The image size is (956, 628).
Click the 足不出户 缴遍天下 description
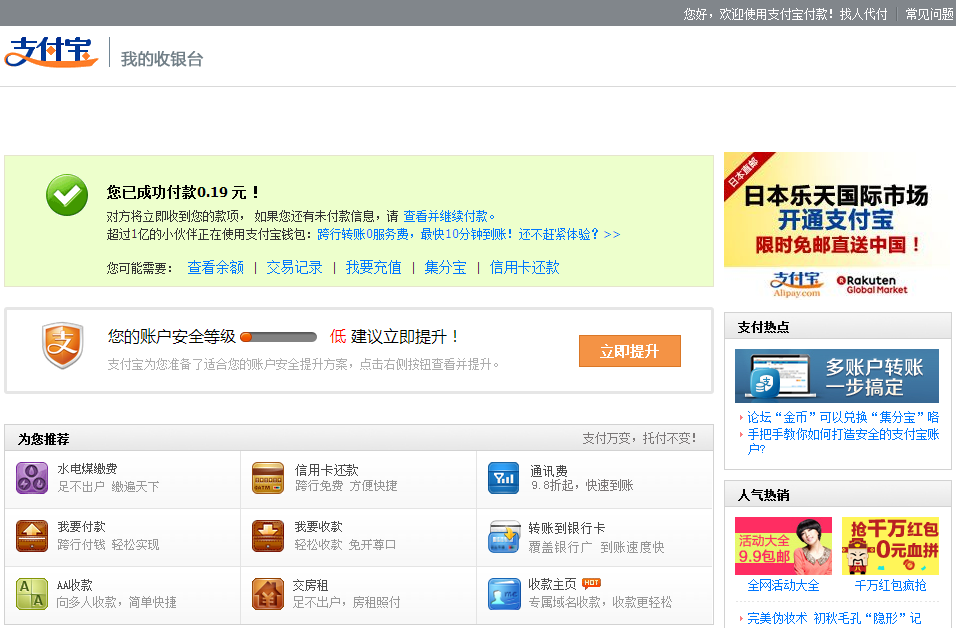[109, 487]
